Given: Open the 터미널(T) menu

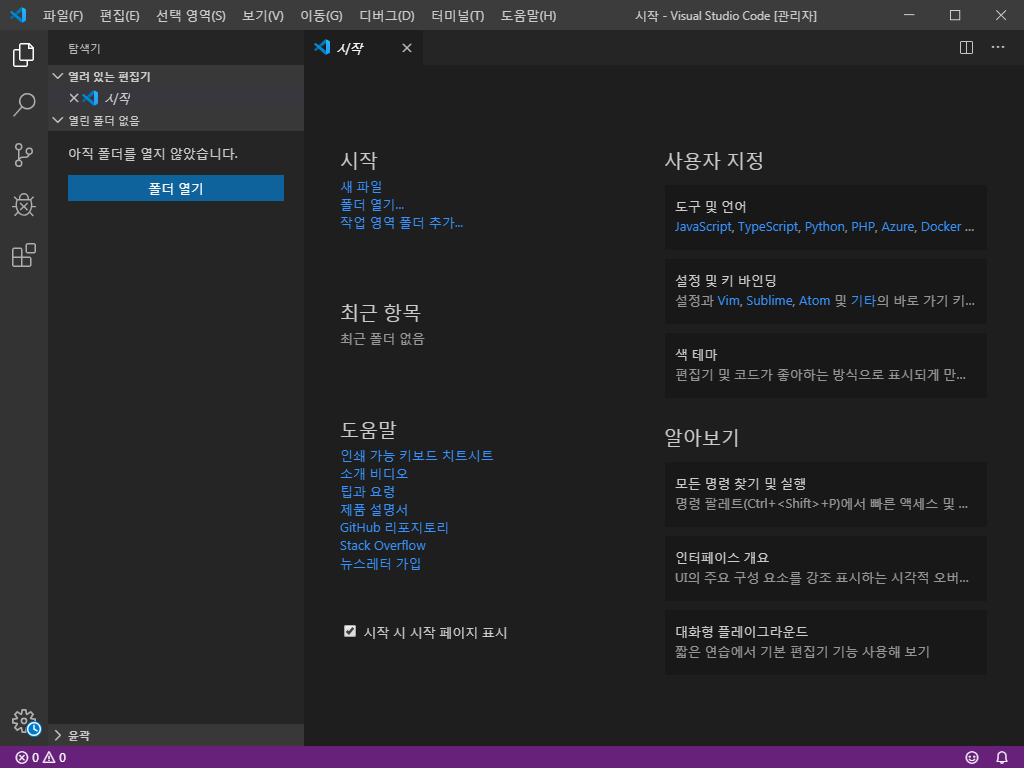Looking at the screenshot, I should [458, 16].
